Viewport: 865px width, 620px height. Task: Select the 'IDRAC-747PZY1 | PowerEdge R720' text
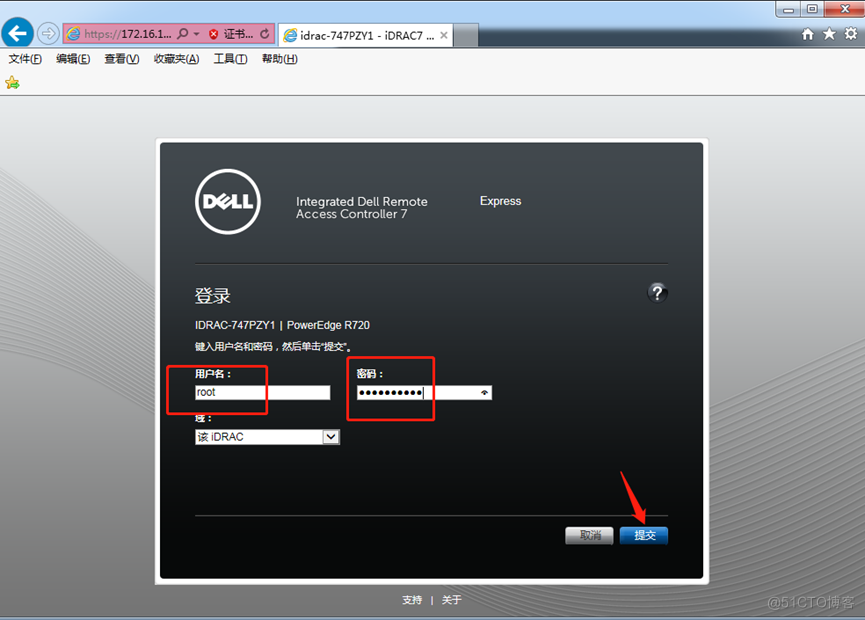point(282,325)
